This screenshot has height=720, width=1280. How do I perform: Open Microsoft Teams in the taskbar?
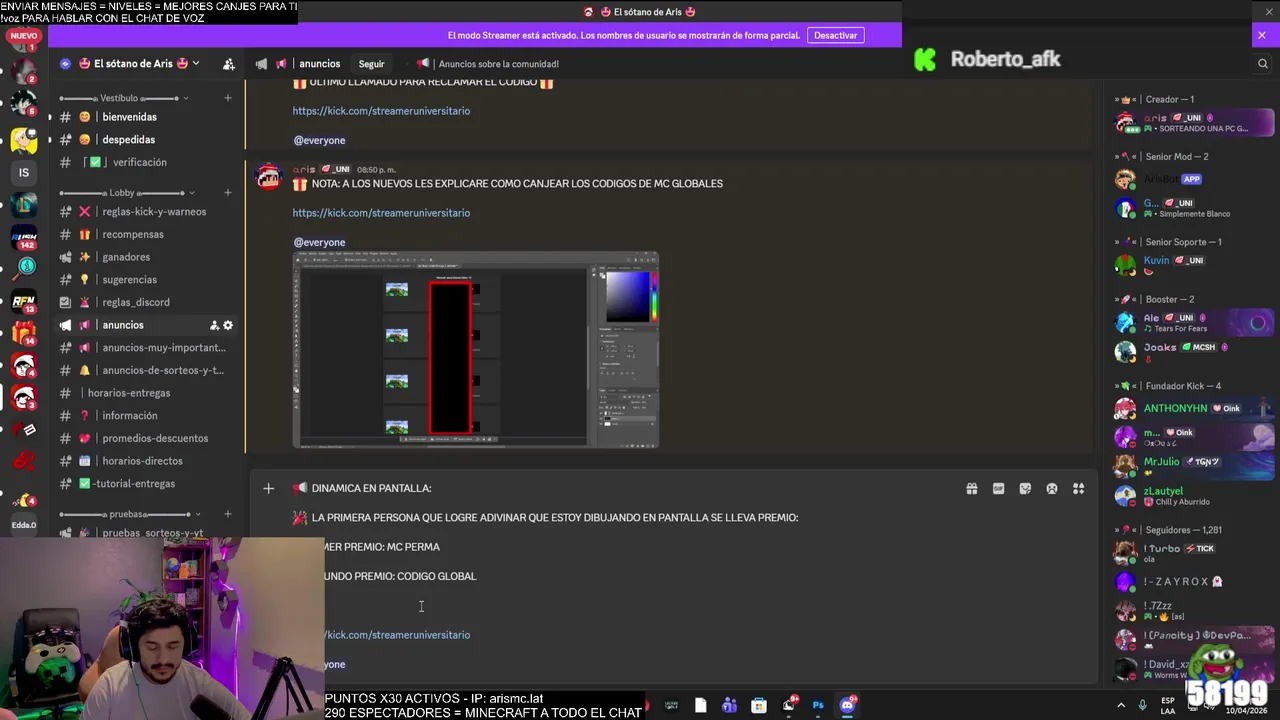pos(730,705)
